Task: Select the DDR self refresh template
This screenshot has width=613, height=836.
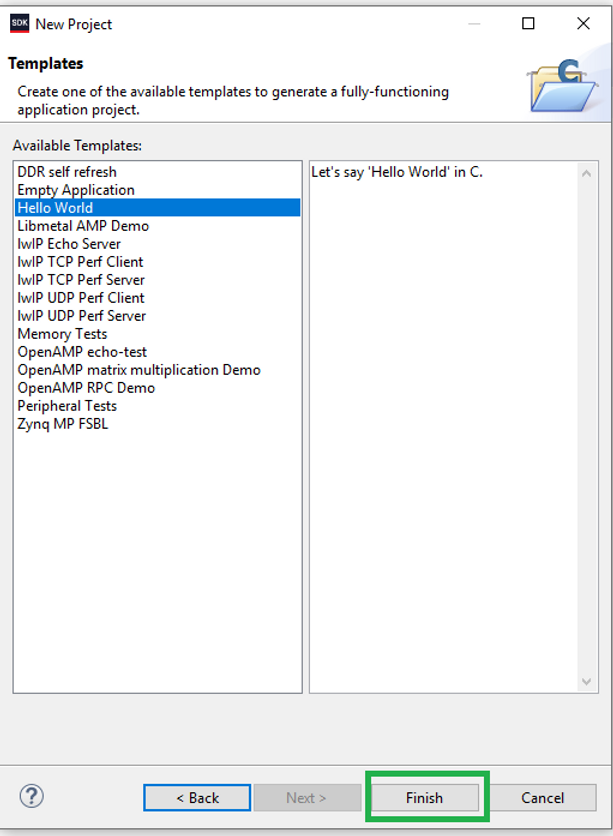Action: tap(67, 172)
